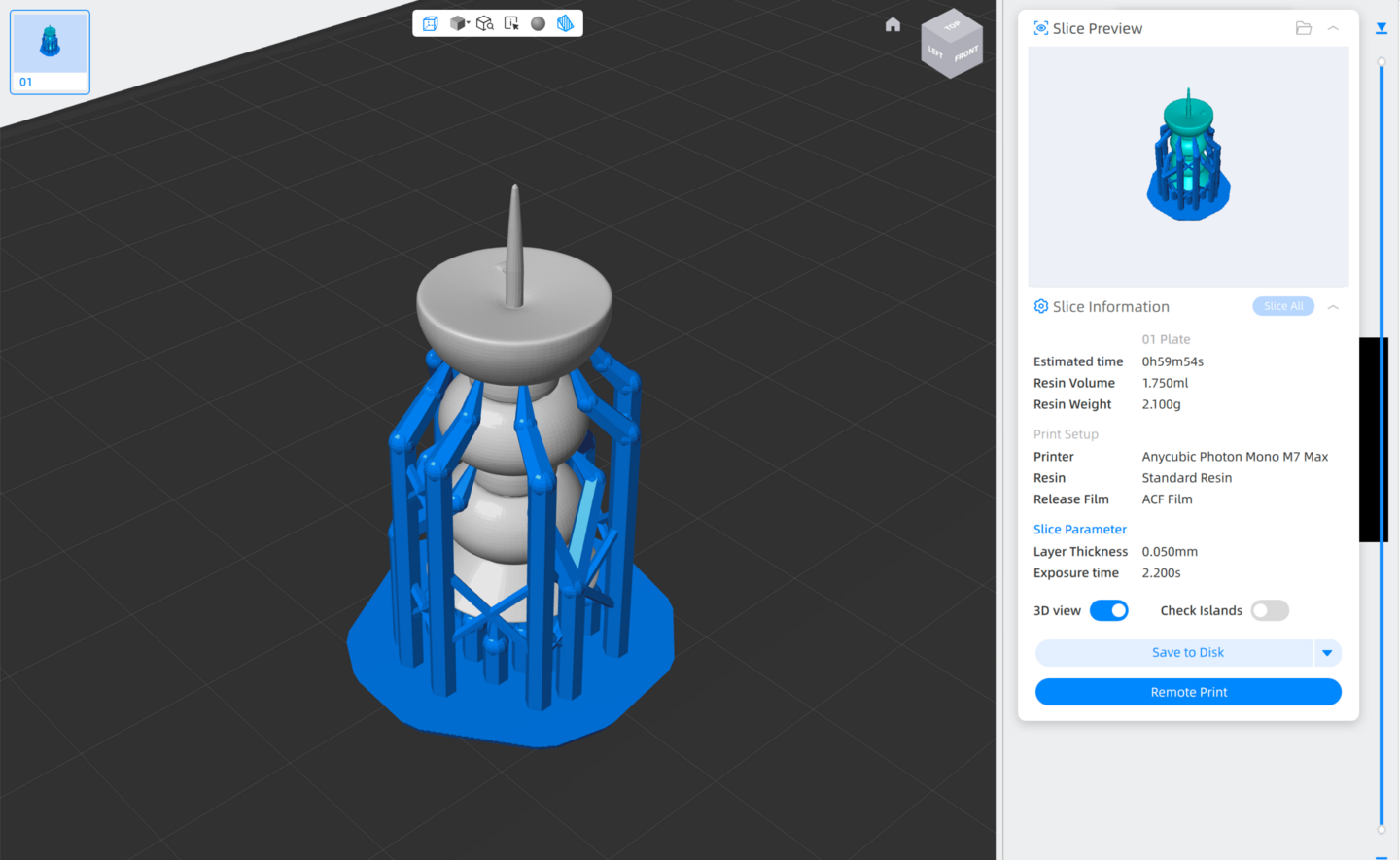Select the info cursor tool icon
The height and width of the screenshot is (860, 1400).
511,23
